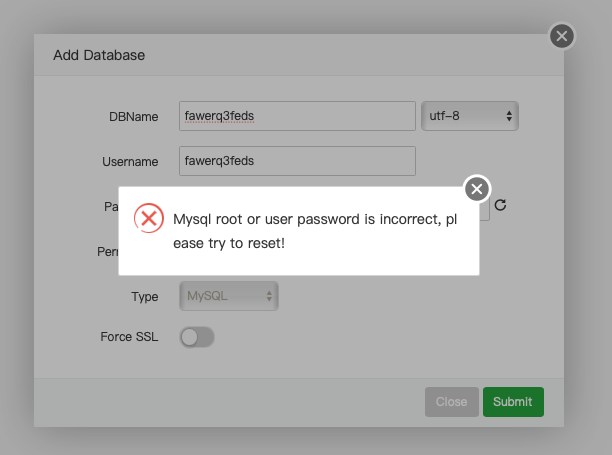Click the Type field label
The image size is (612, 455).
145,297
